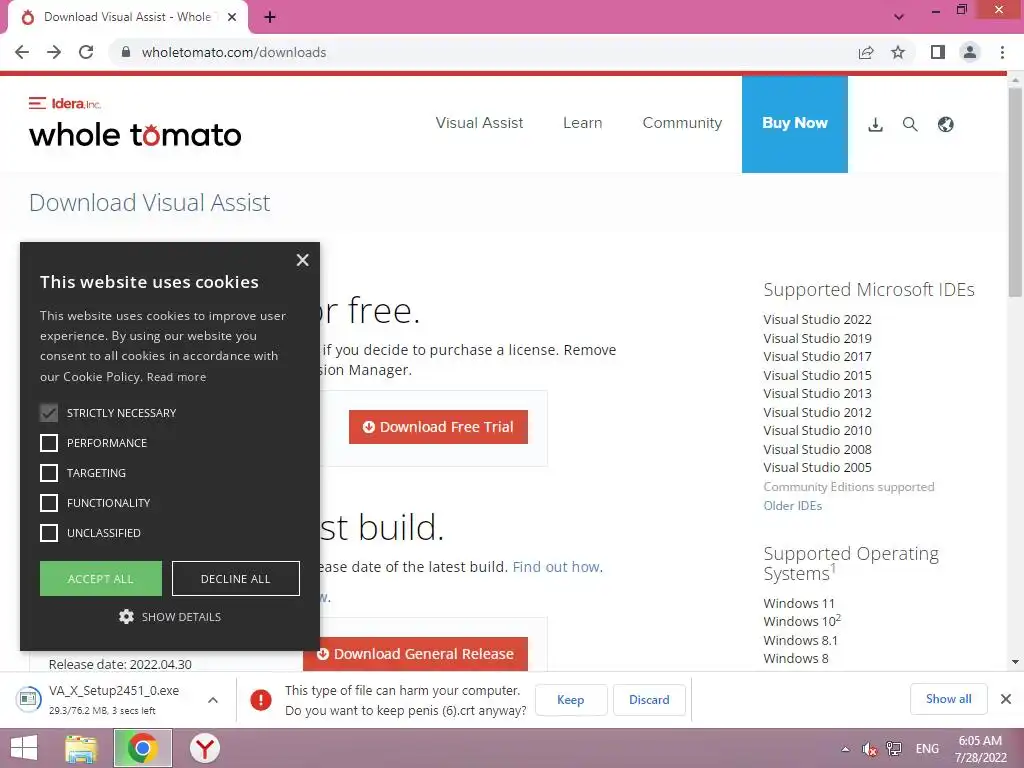Open the Chrome profile avatar icon
This screenshot has height=768, width=1024.
970,52
